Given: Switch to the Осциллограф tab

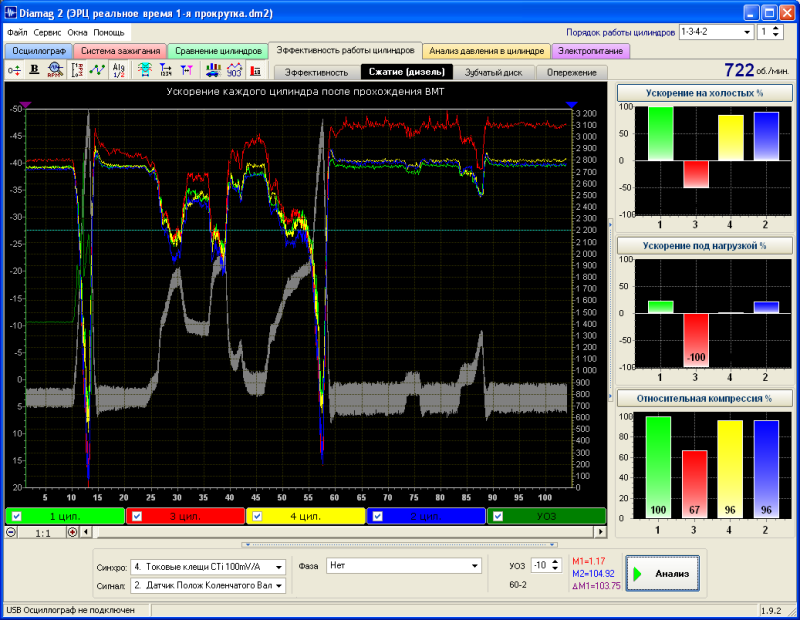Looking at the screenshot, I should point(39,51).
